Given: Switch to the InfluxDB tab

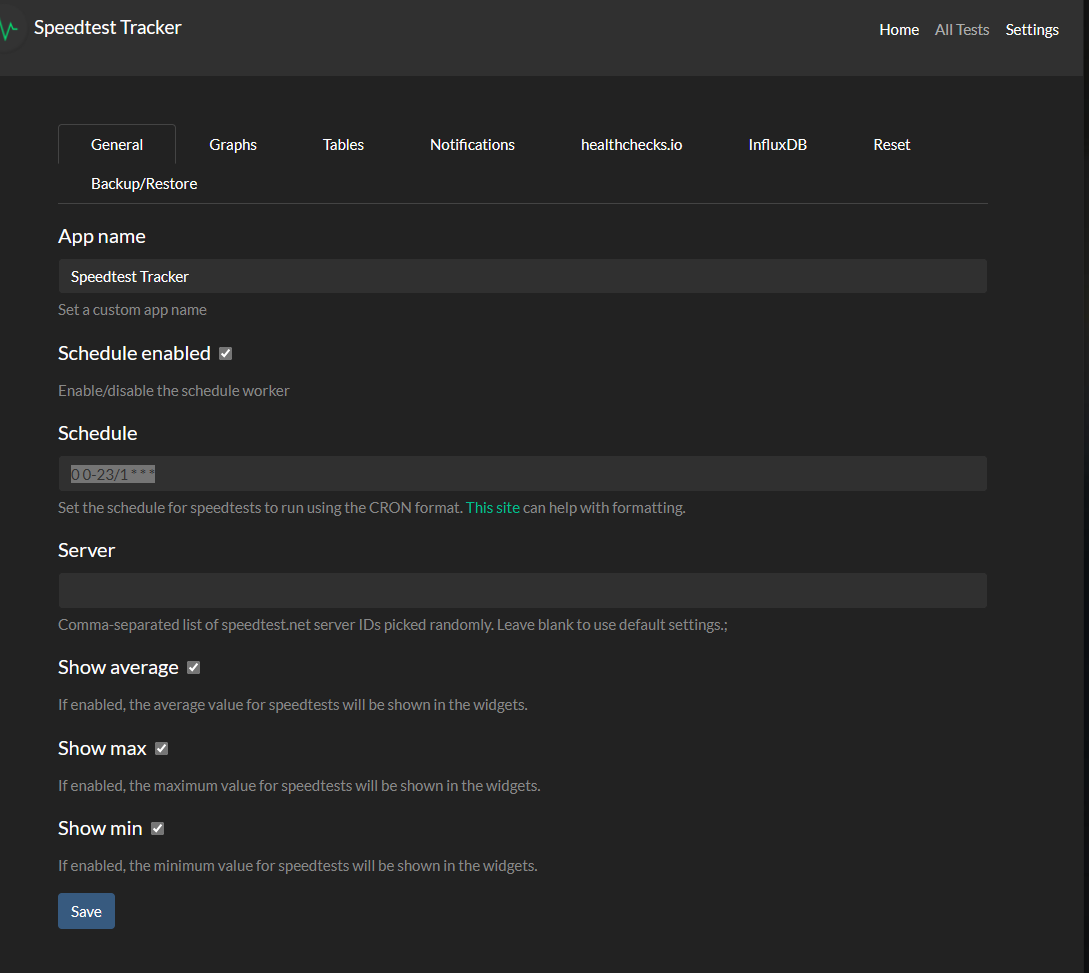Looking at the screenshot, I should click(x=777, y=144).
